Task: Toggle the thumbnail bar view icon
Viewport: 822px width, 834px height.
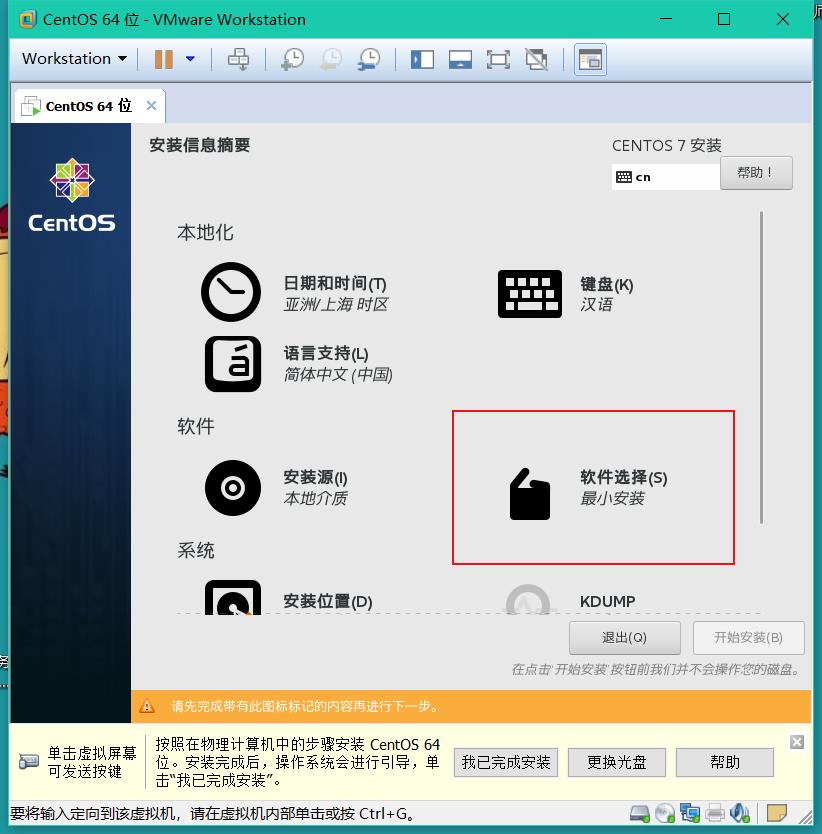Action: click(460, 59)
